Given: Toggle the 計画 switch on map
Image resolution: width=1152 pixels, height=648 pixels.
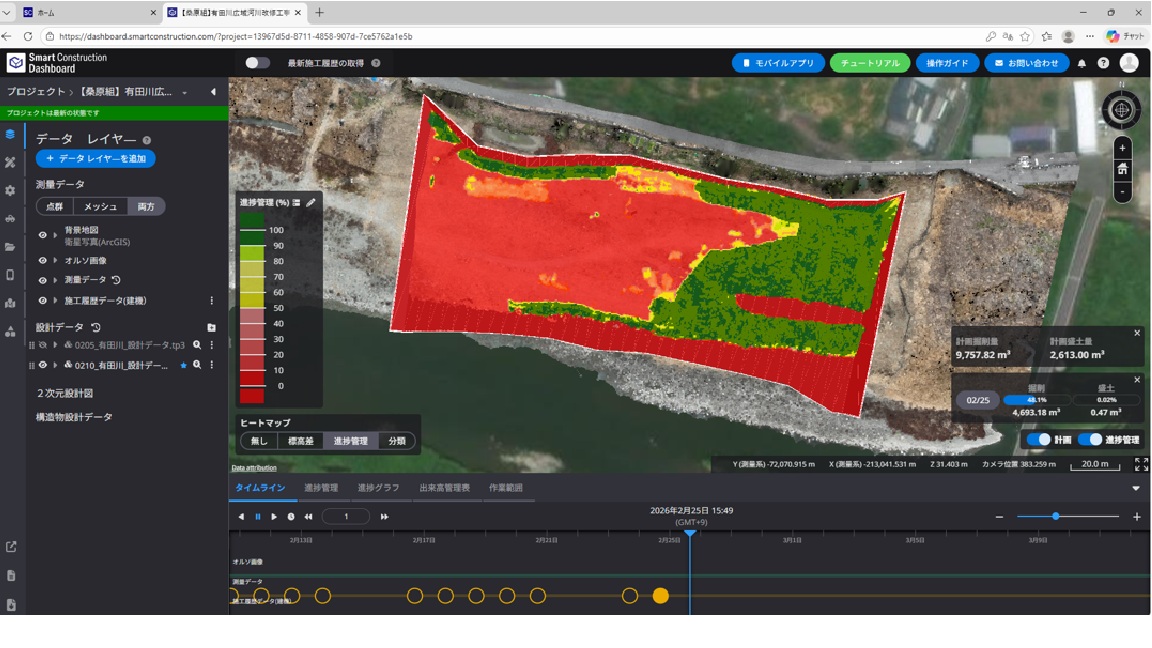Looking at the screenshot, I should click(x=1038, y=439).
